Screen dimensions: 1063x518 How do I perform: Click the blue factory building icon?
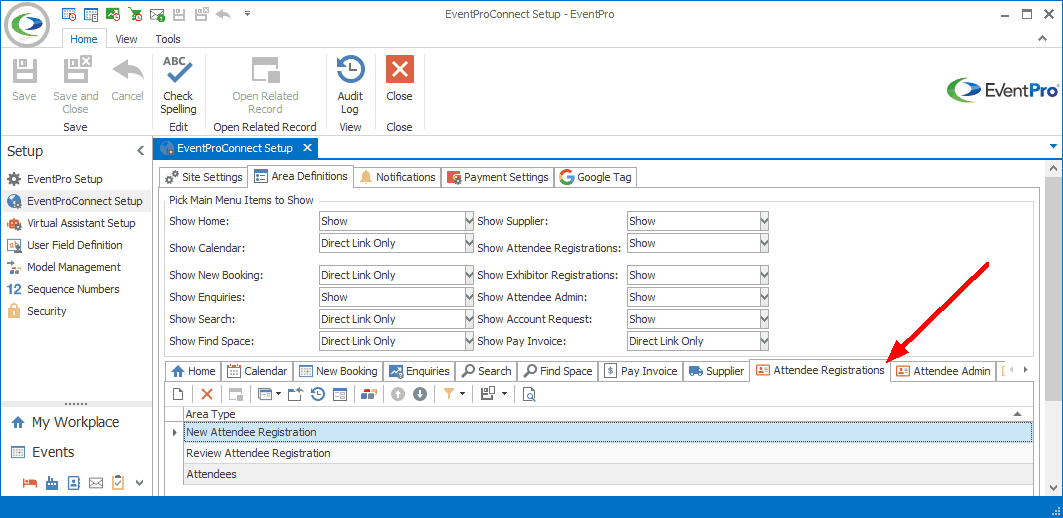tap(52, 483)
